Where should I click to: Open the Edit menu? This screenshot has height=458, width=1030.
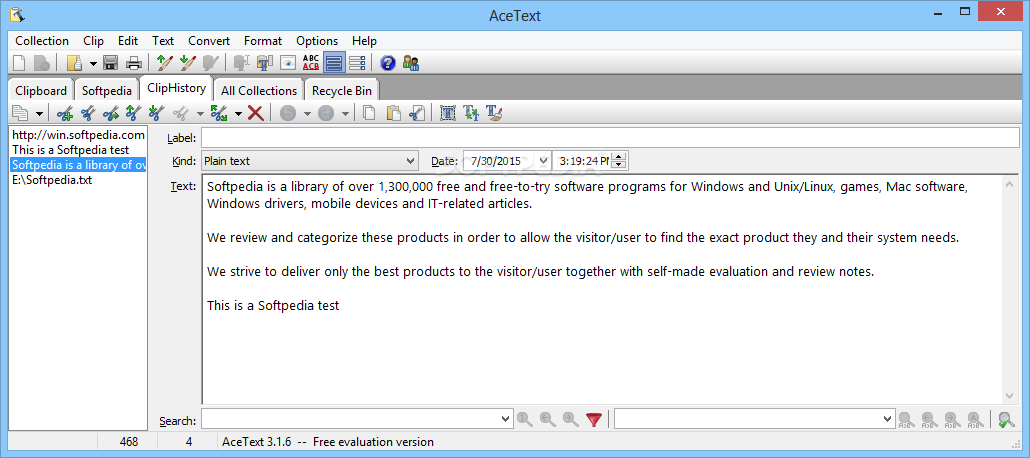[128, 41]
